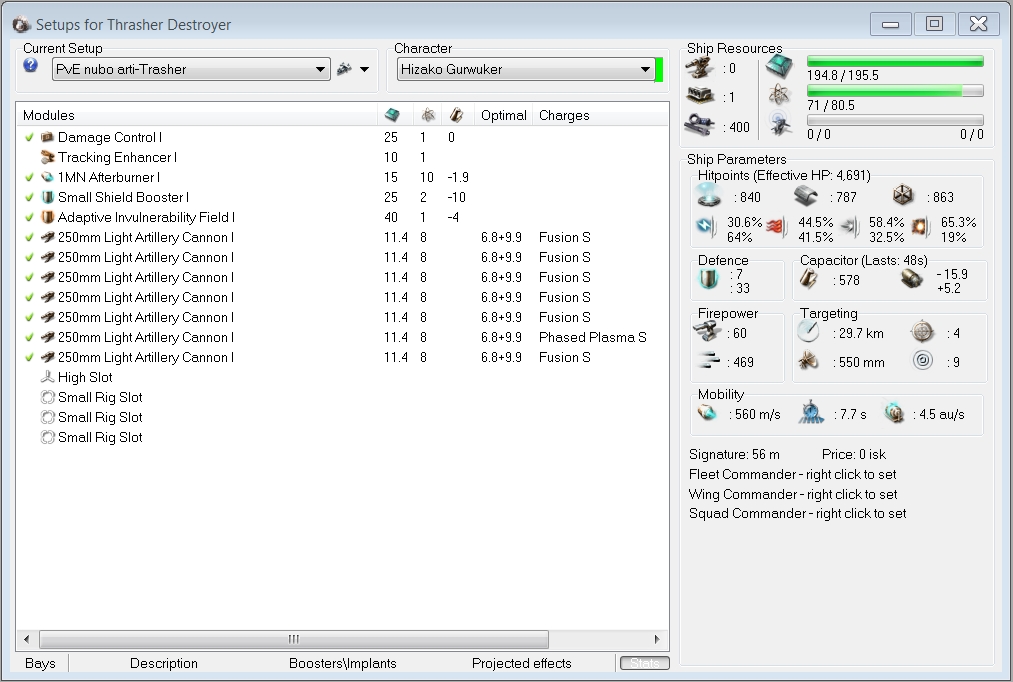Click the ship icon beside setup dropdown
Viewport: 1013px width, 682px height.
(344, 68)
